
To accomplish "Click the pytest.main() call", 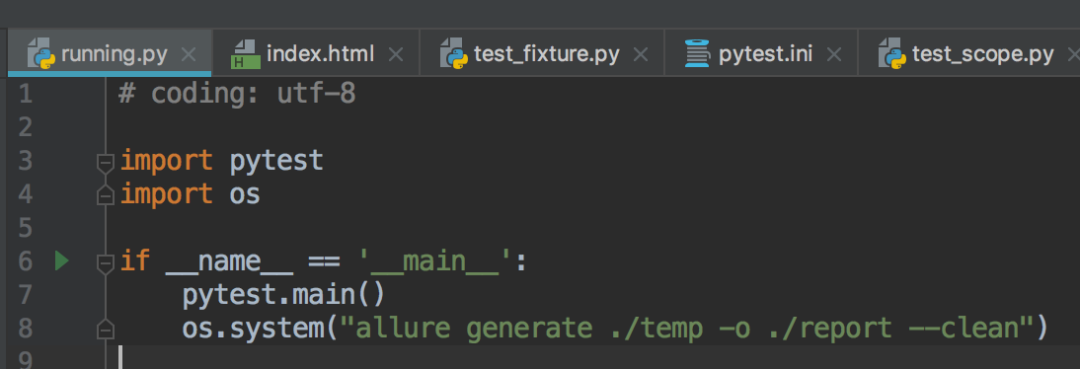I will coord(283,295).
